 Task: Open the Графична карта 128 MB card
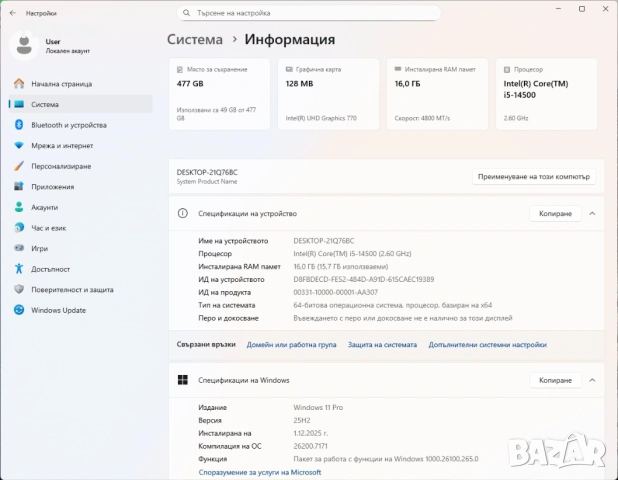[x=328, y=94]
